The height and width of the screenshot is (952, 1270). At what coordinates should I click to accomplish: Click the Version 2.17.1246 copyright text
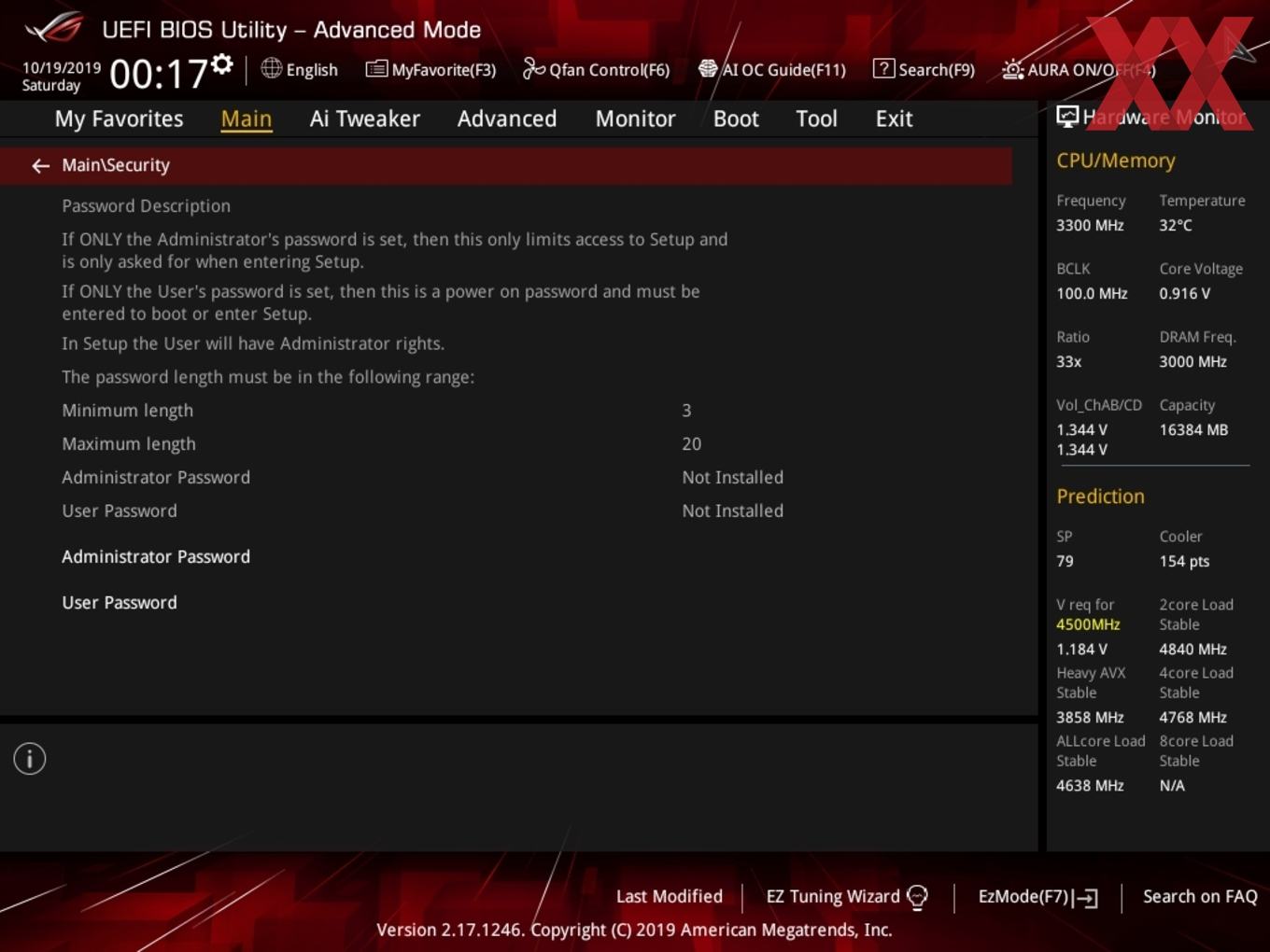point(634,930)
